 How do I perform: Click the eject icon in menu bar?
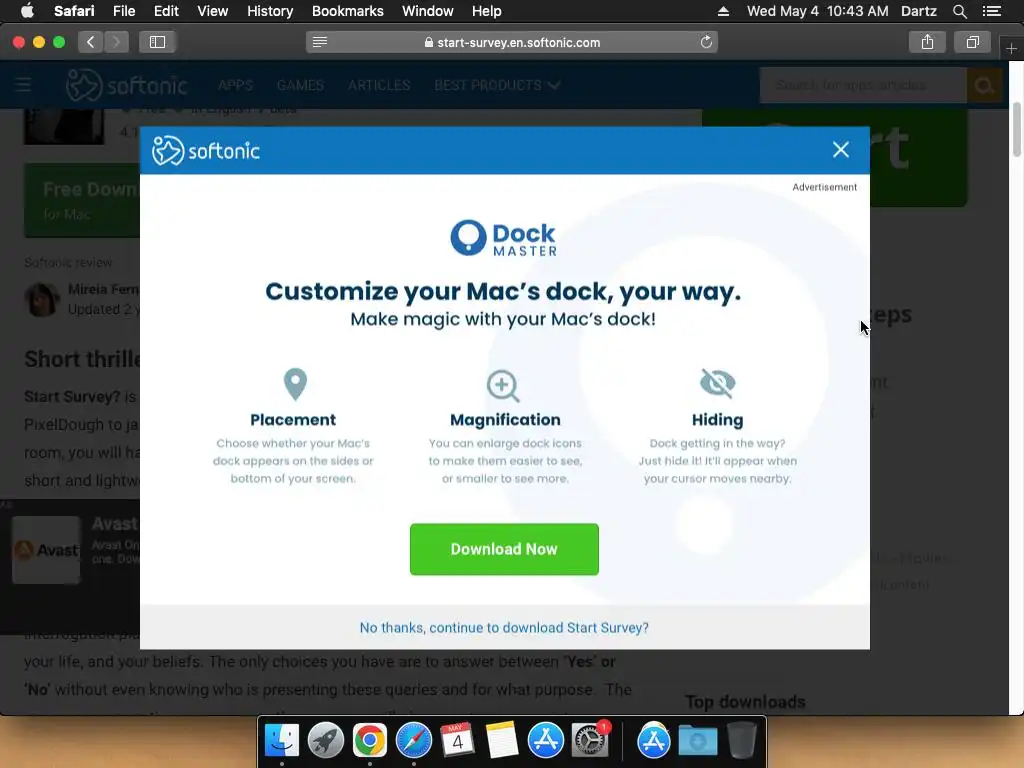pos(723,11)
